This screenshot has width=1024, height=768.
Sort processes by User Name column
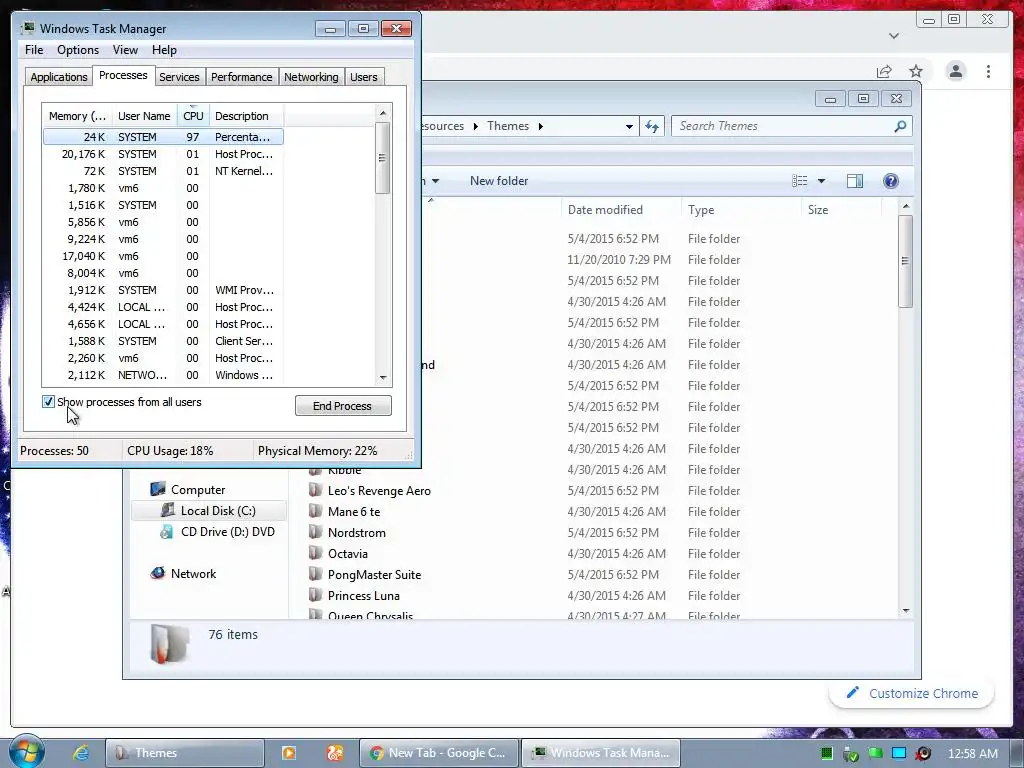coord(144,116)
